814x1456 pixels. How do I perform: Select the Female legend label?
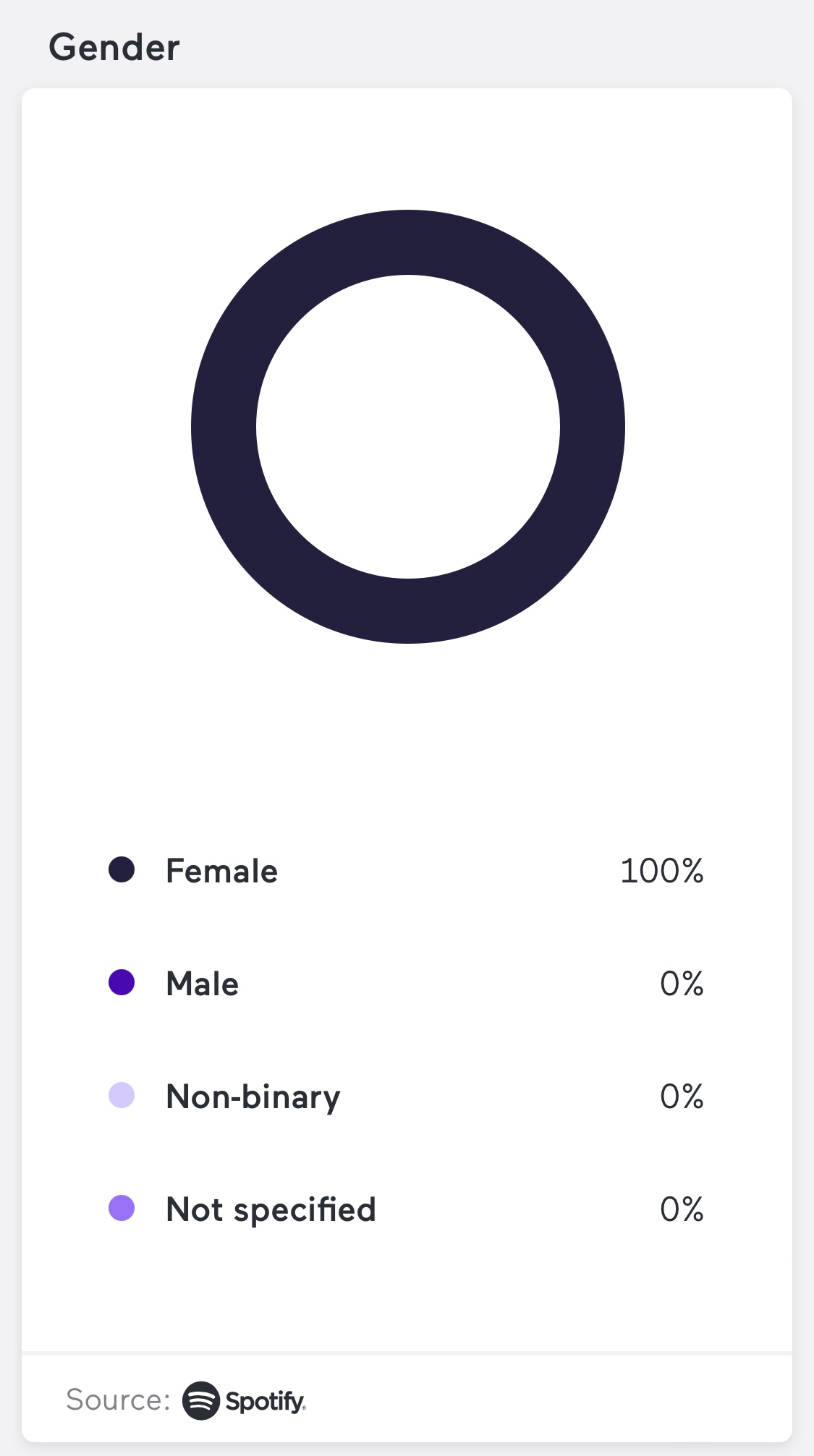221,871
